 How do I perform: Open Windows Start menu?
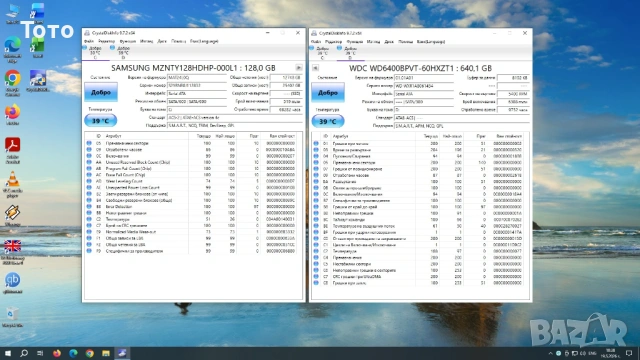pyautogui.click(x=8, y=353)
